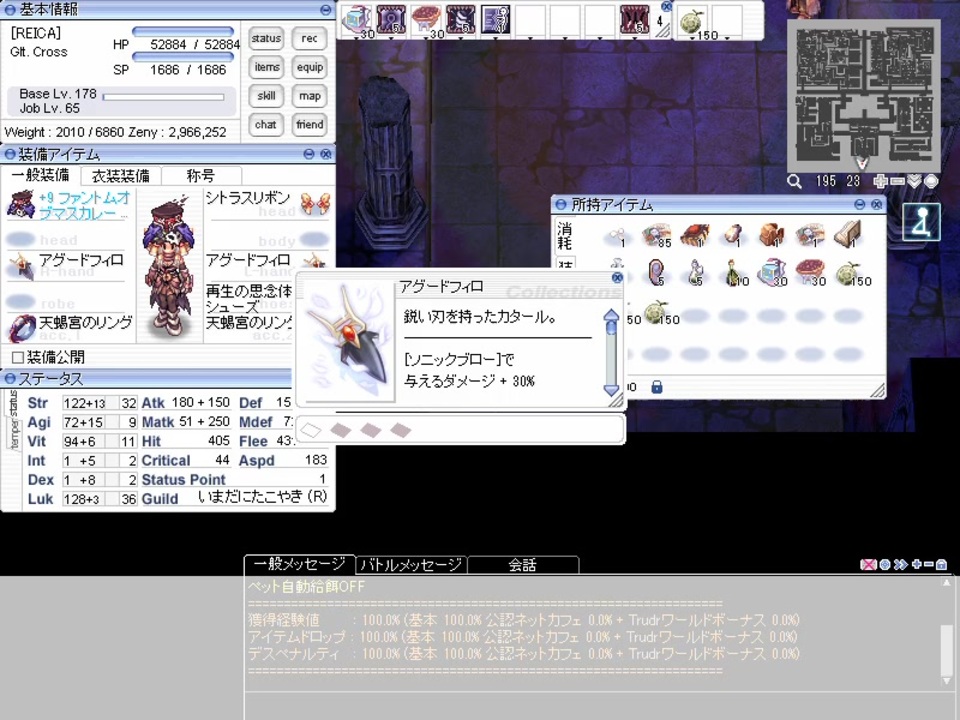
Task: Open the items button
Action: coord(266,67)
